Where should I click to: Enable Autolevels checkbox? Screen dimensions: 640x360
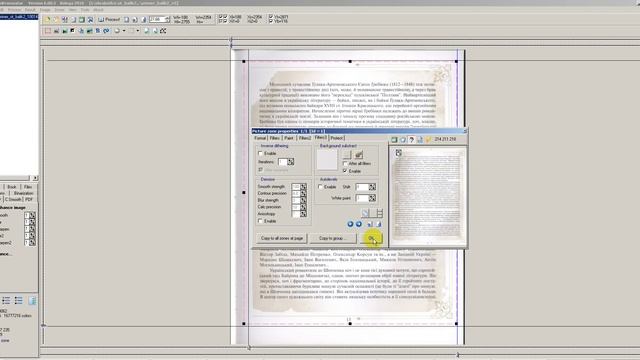[x=320, y=187]
